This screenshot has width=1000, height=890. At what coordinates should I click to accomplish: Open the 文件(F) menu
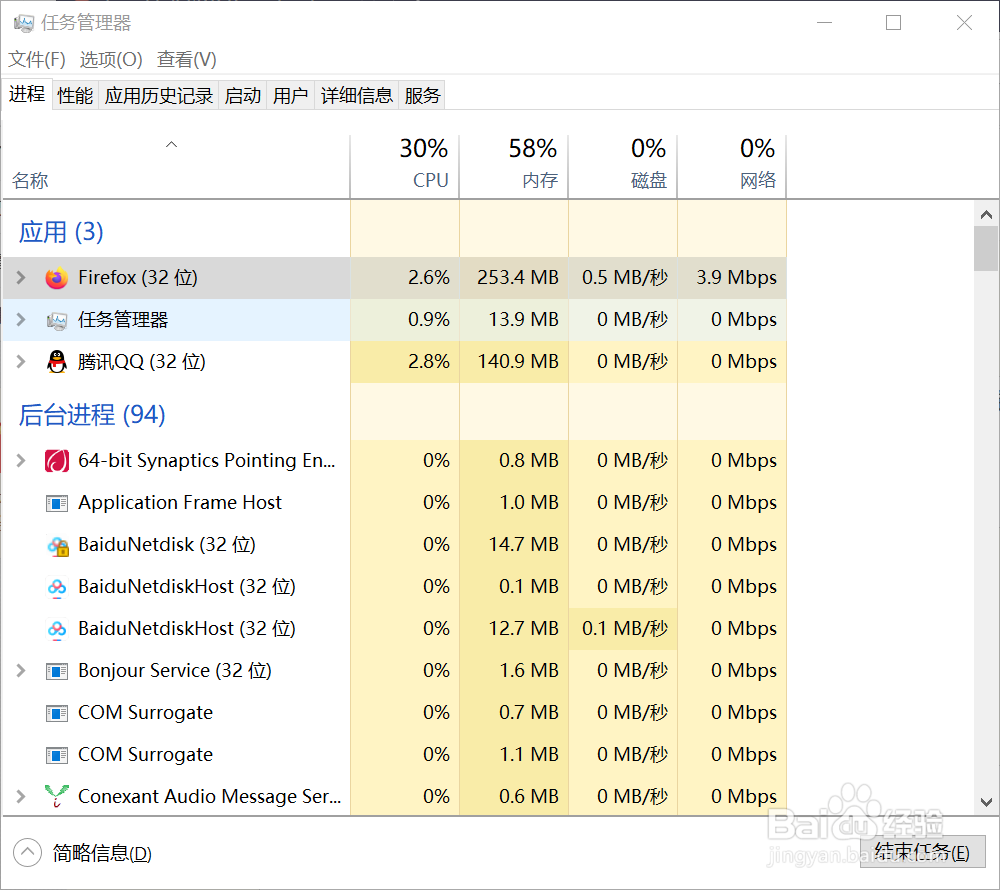[x=36, y=59]
